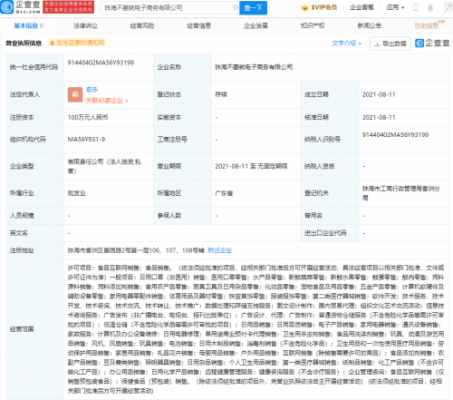453x400 pixels.
Task: Select the registered capital 100万元人民币
Action: click(88, 117)
